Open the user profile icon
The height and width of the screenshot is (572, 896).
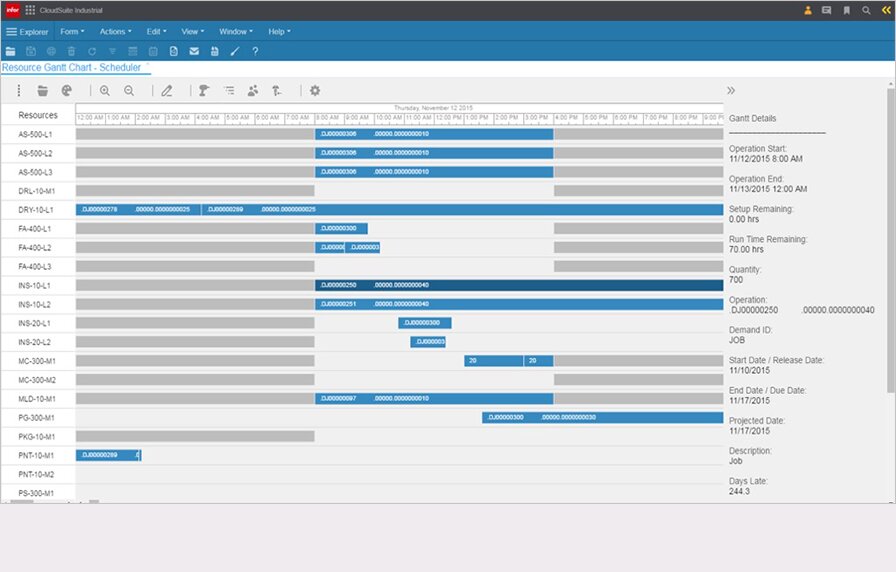[808, 10]
